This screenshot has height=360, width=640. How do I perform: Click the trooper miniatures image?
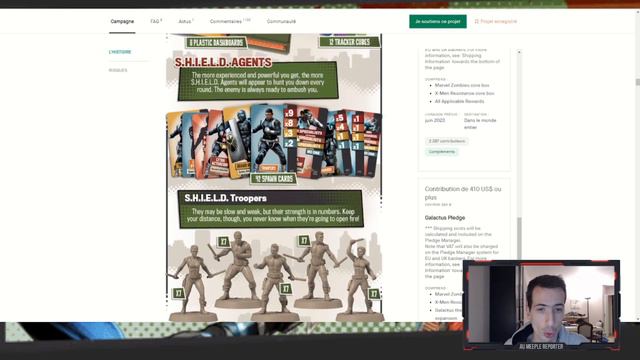tap(274, 276)
